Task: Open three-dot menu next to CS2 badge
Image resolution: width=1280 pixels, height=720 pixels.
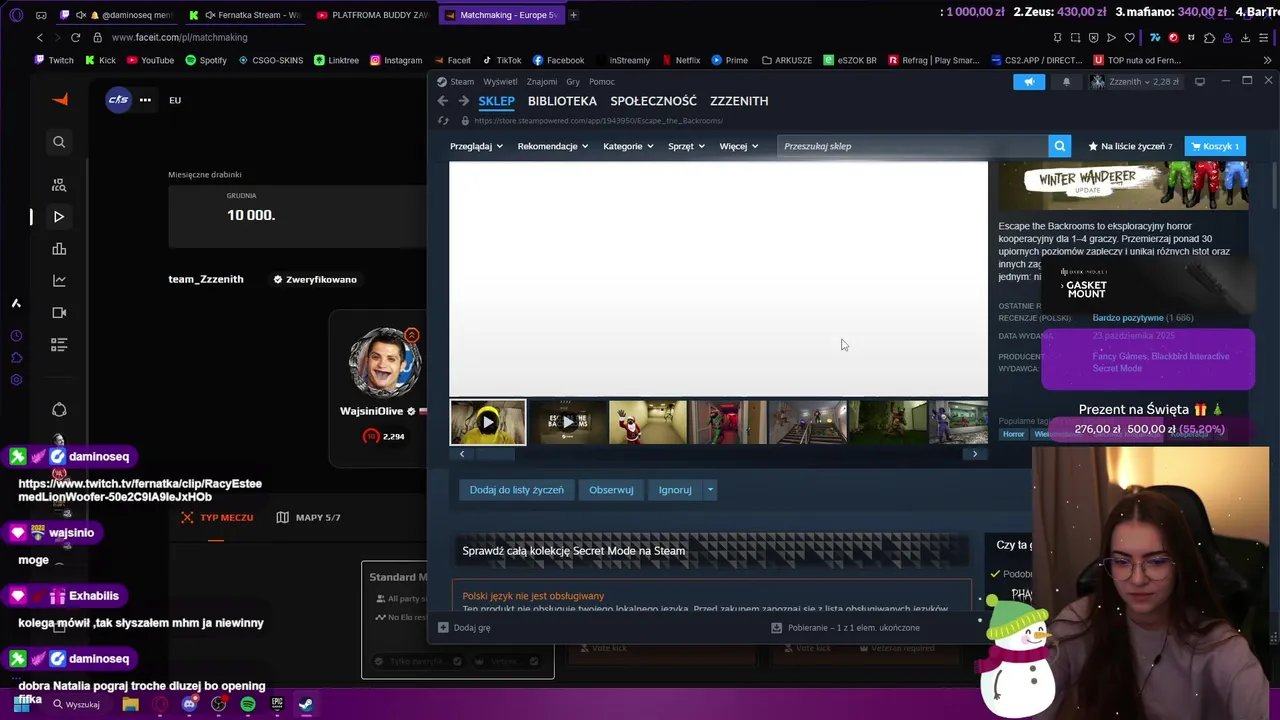Action: point(145,100)
